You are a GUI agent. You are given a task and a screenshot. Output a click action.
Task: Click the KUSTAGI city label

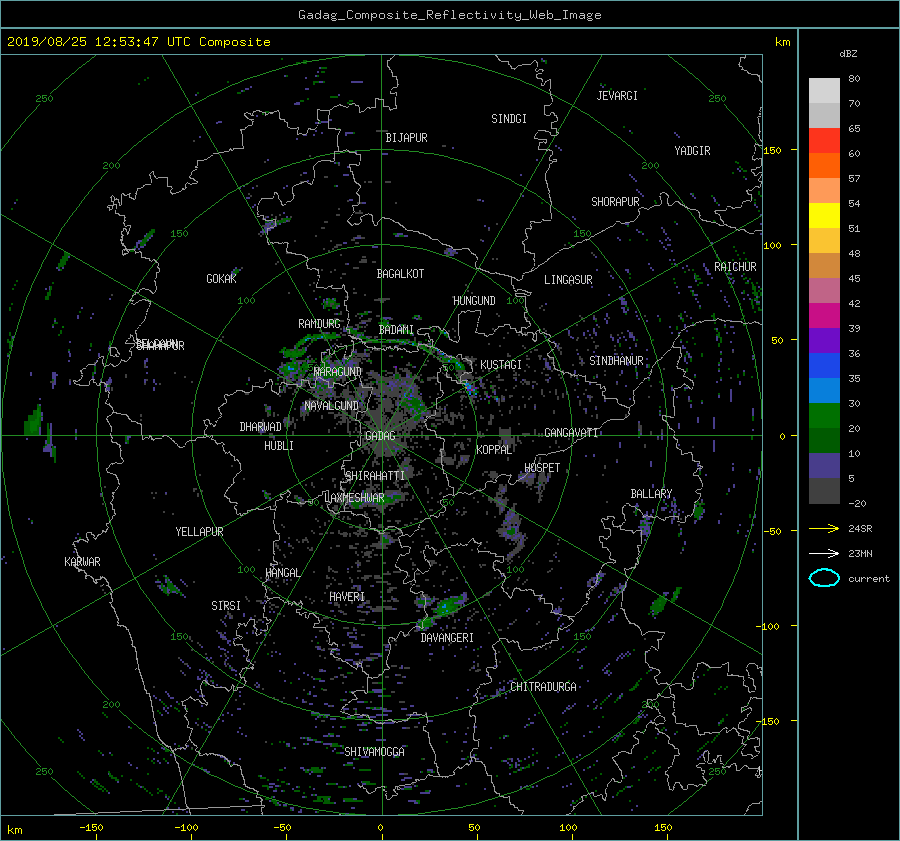pyautogui.click(x=501, y=365)
